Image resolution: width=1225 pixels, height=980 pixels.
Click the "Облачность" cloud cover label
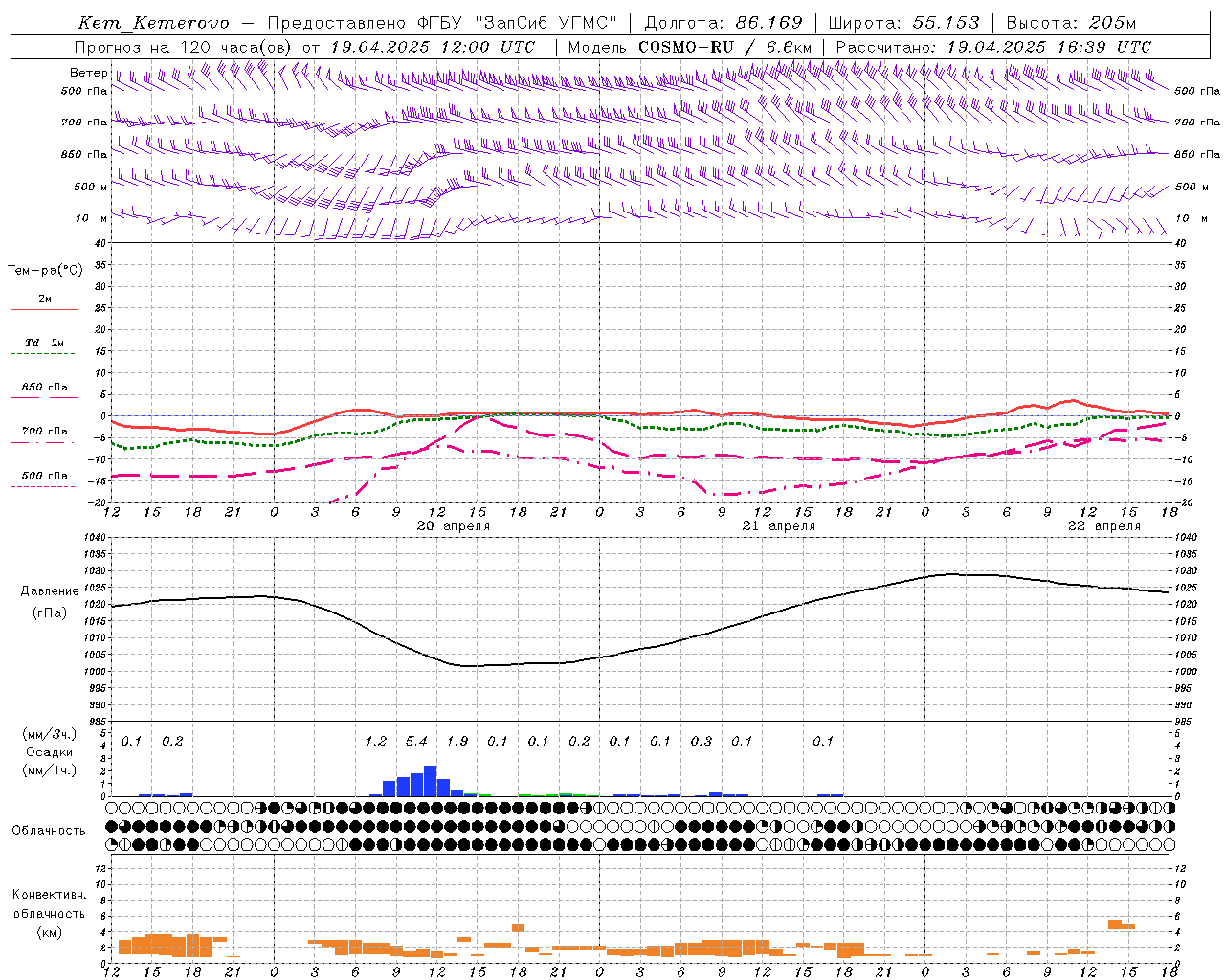(48, 831)
